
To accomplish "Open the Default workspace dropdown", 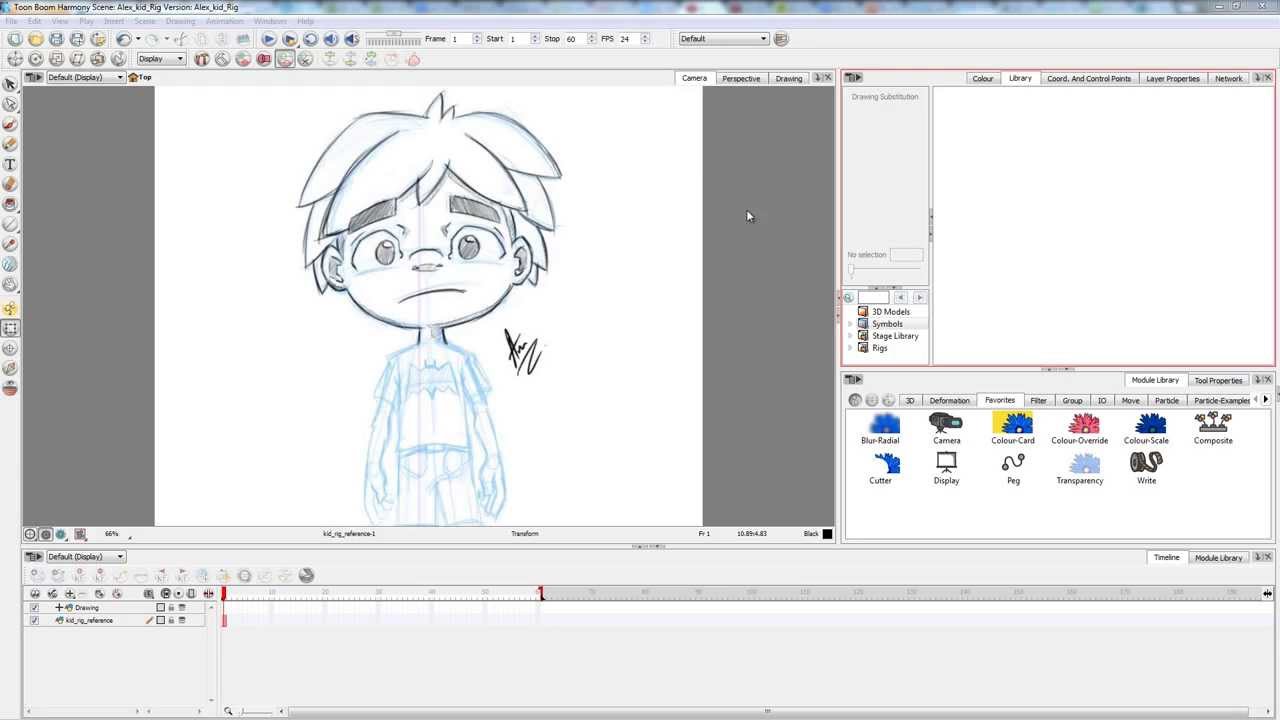I will click(723, 39).
